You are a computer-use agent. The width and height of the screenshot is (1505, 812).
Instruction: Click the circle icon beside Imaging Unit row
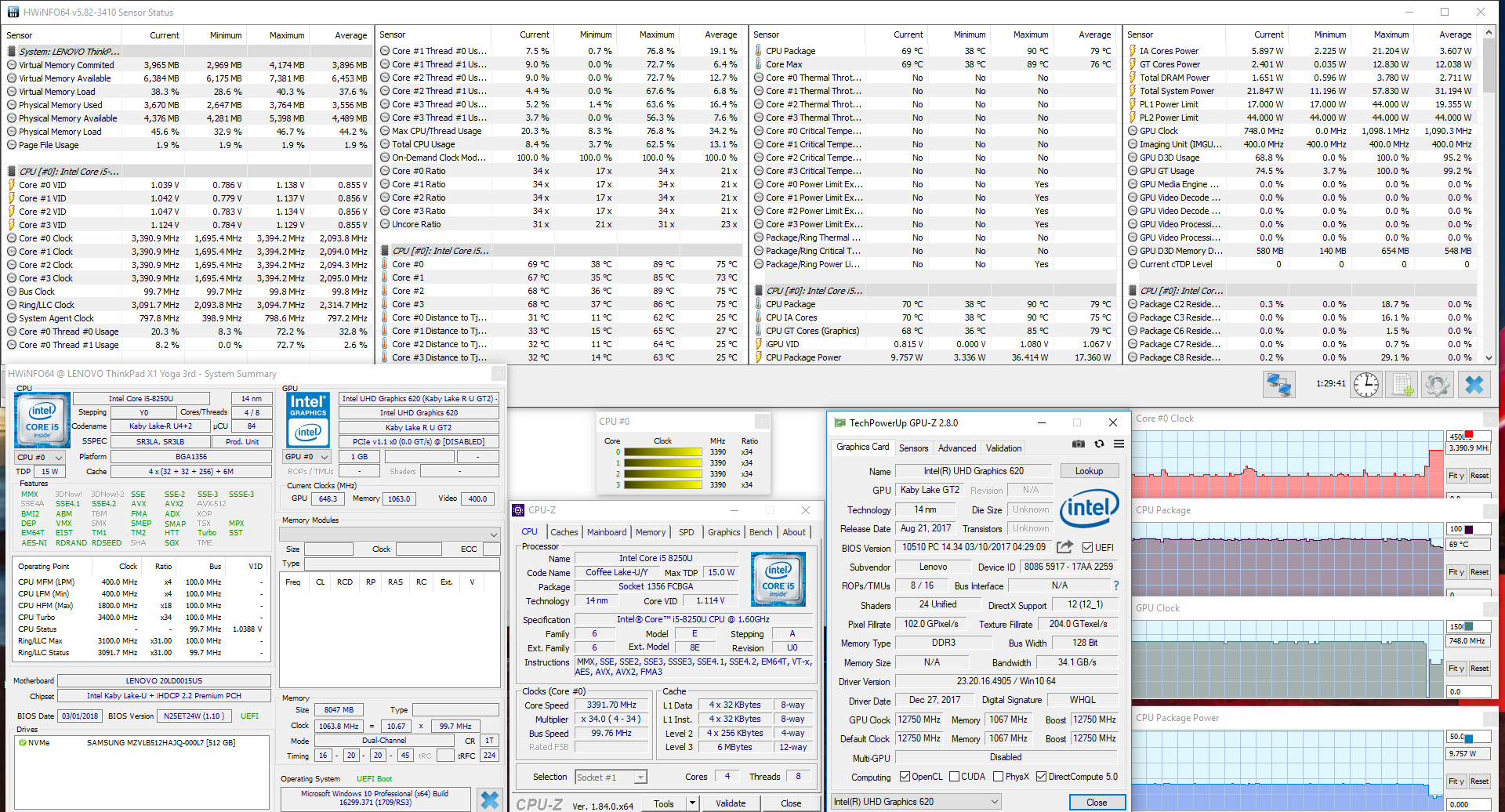click(1133, 144)
